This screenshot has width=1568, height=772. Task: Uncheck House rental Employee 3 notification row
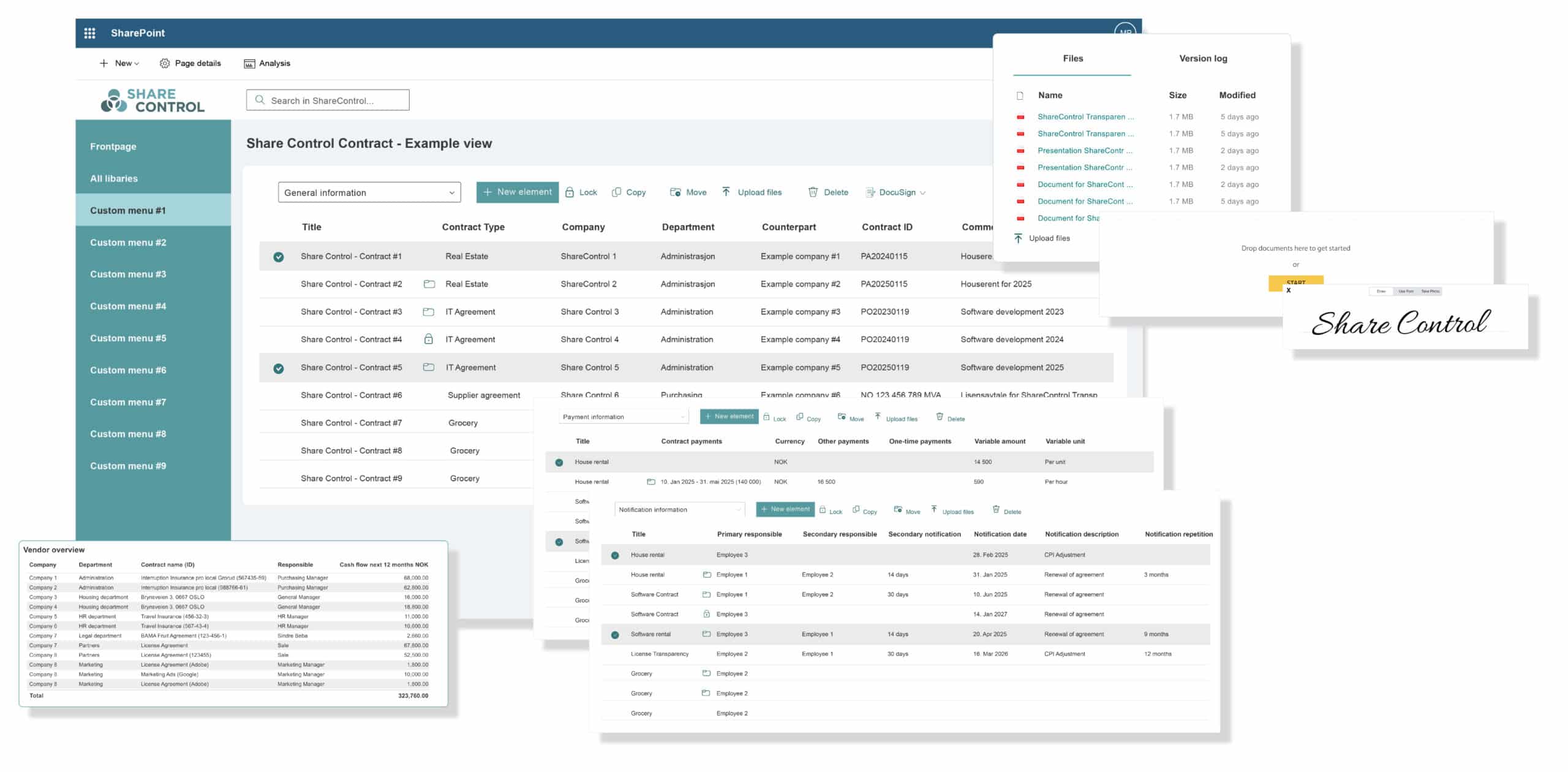(615, 556)
